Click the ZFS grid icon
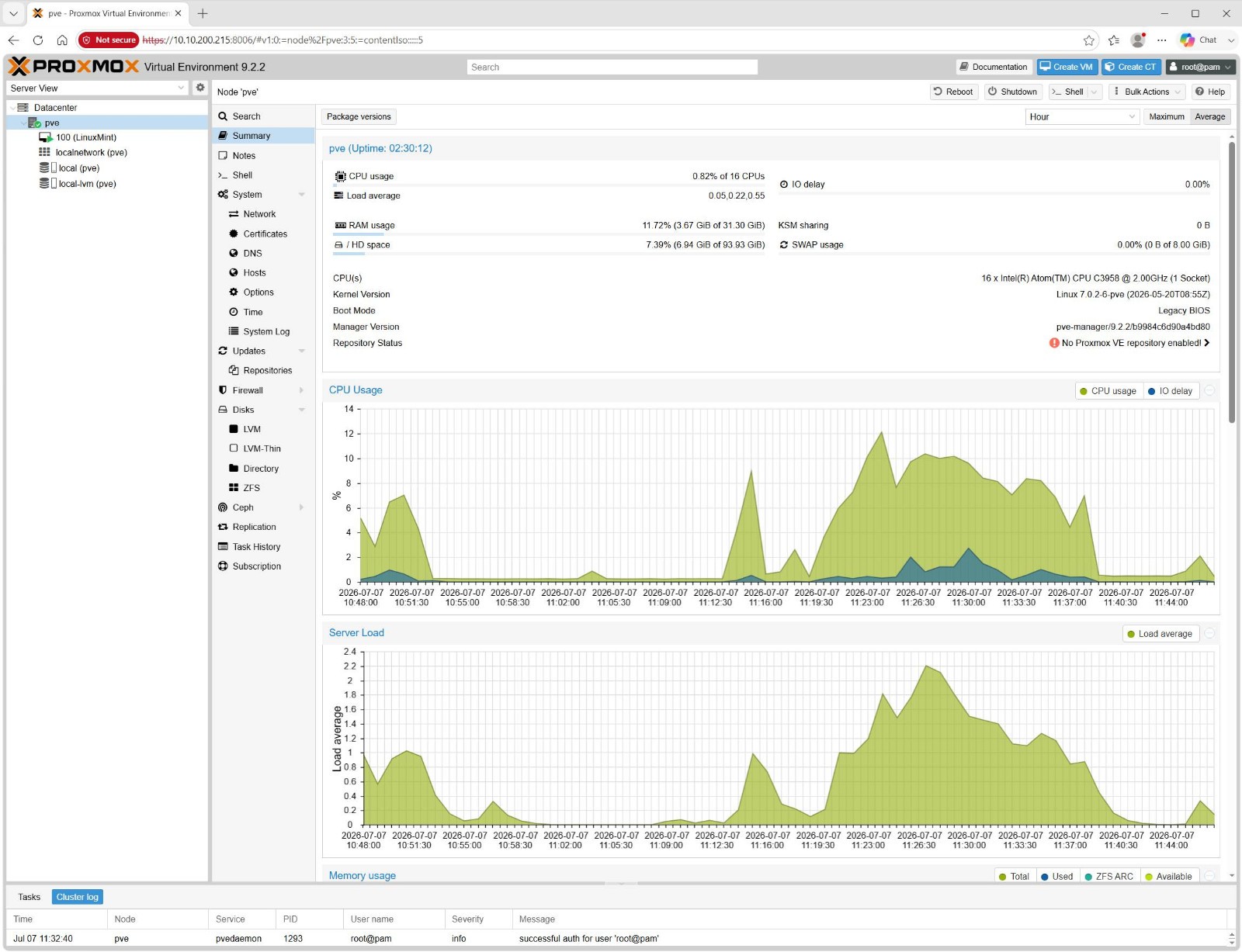 tap(234, 487)
